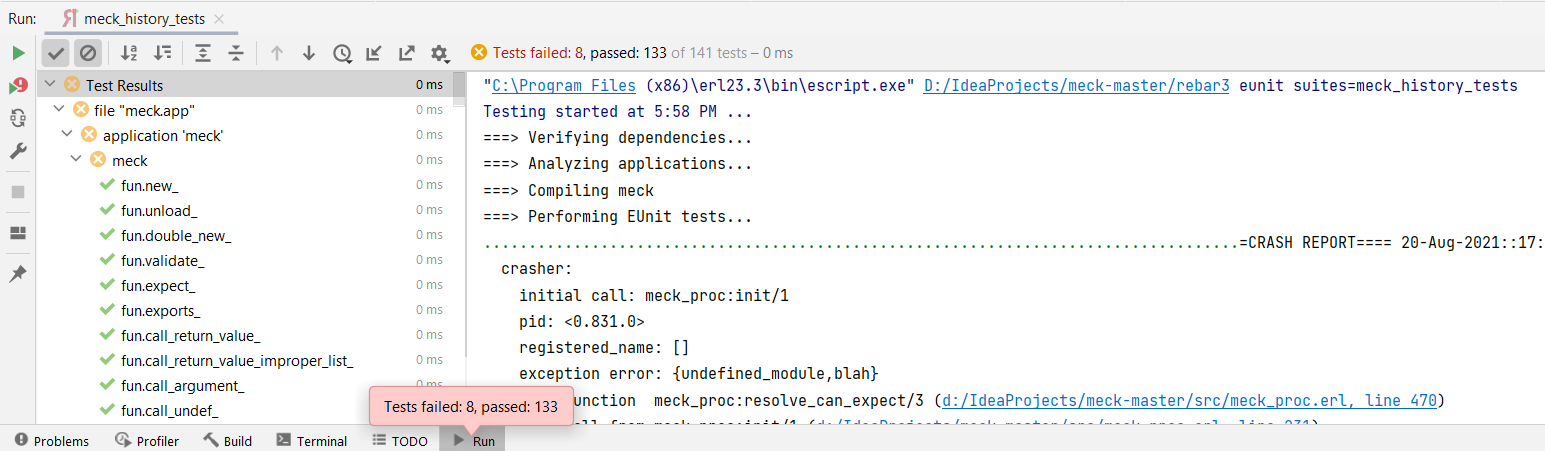Image resolution: width=1545 pixels, height=451 pixels.
Task: Toggle auto-test rerun icon
Action: 18,118
